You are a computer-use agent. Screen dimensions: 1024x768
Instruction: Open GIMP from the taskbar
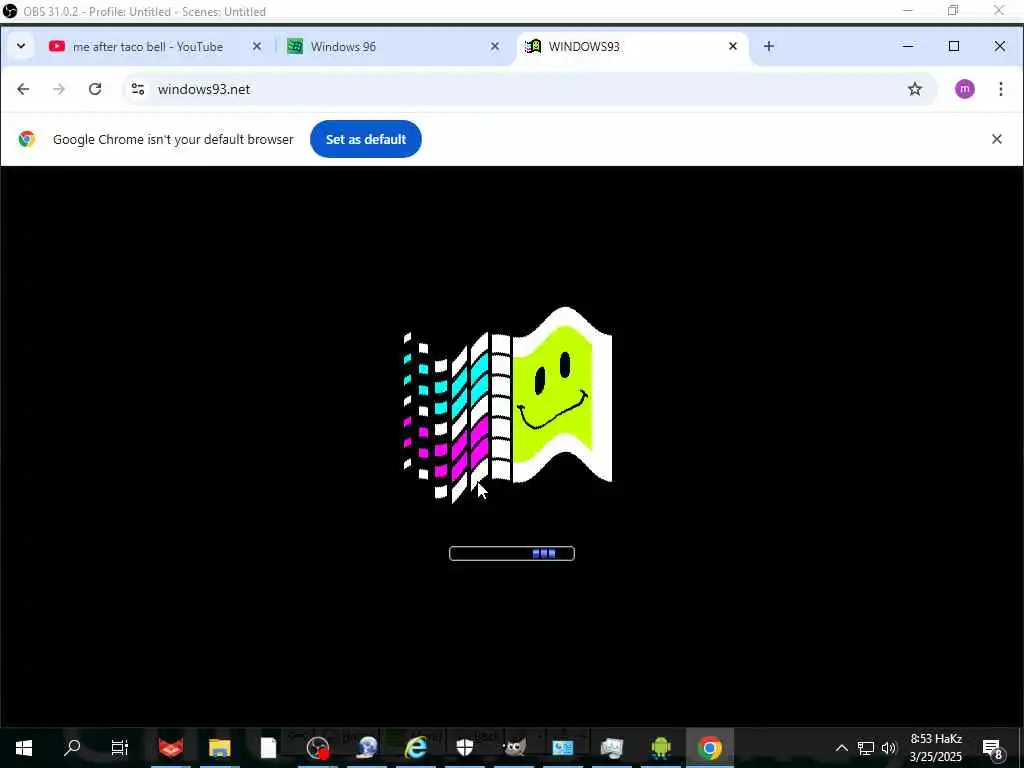click(514, 748)
